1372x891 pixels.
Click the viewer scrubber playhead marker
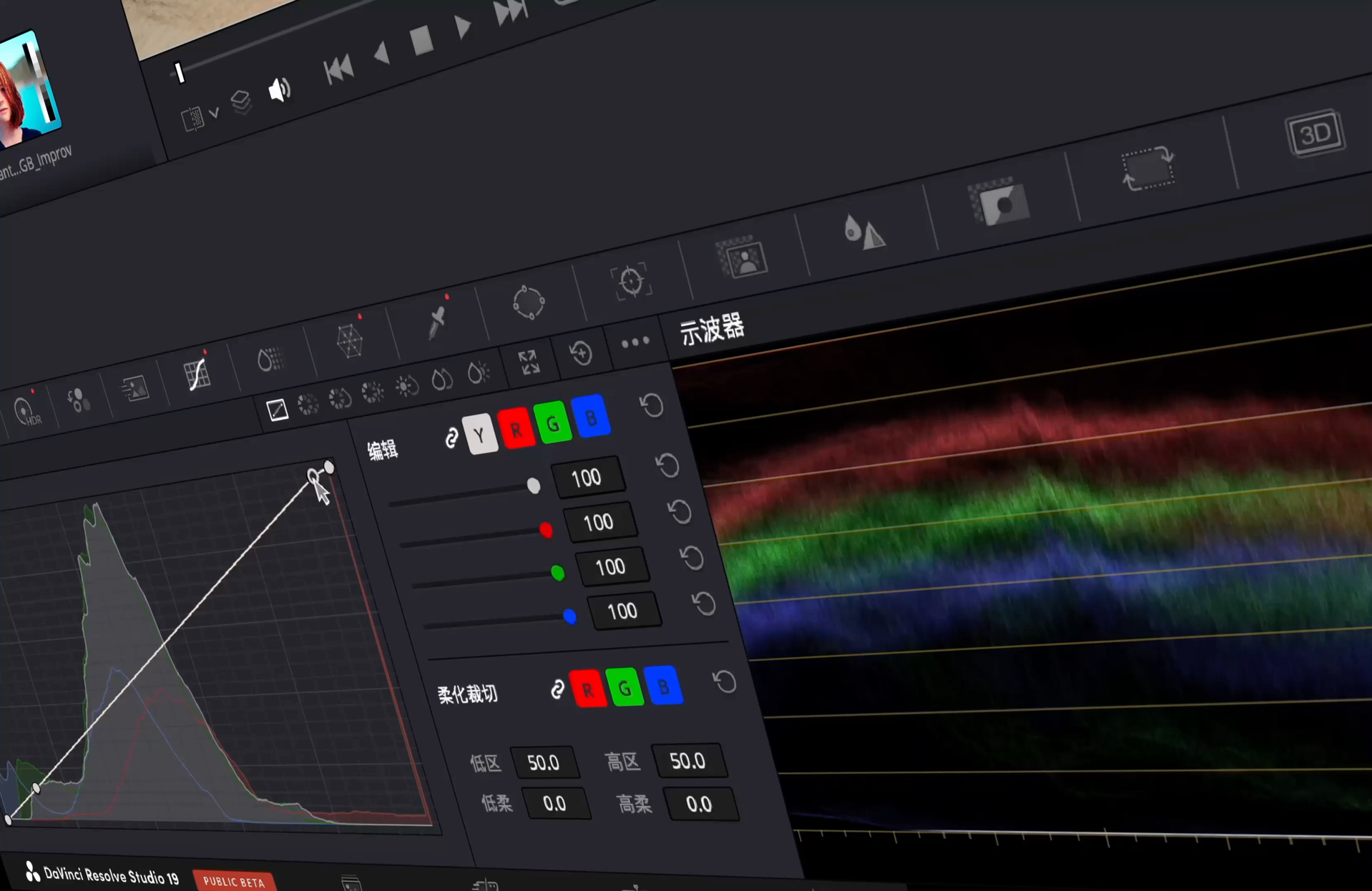180,72
